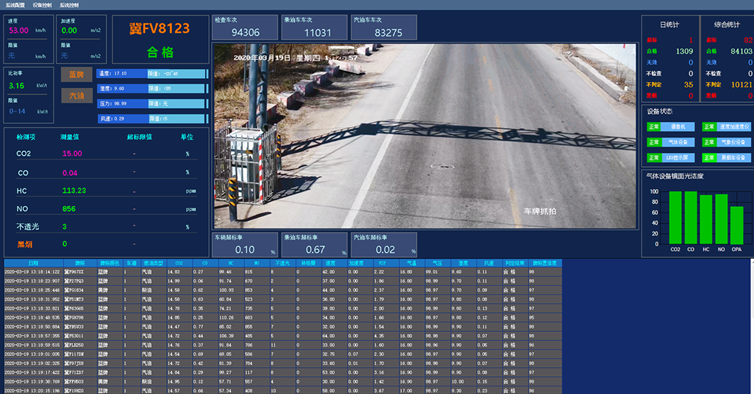Click the CO2 green bar in cleanliness chart
This screenshot has height=394, width=754.
675,217
